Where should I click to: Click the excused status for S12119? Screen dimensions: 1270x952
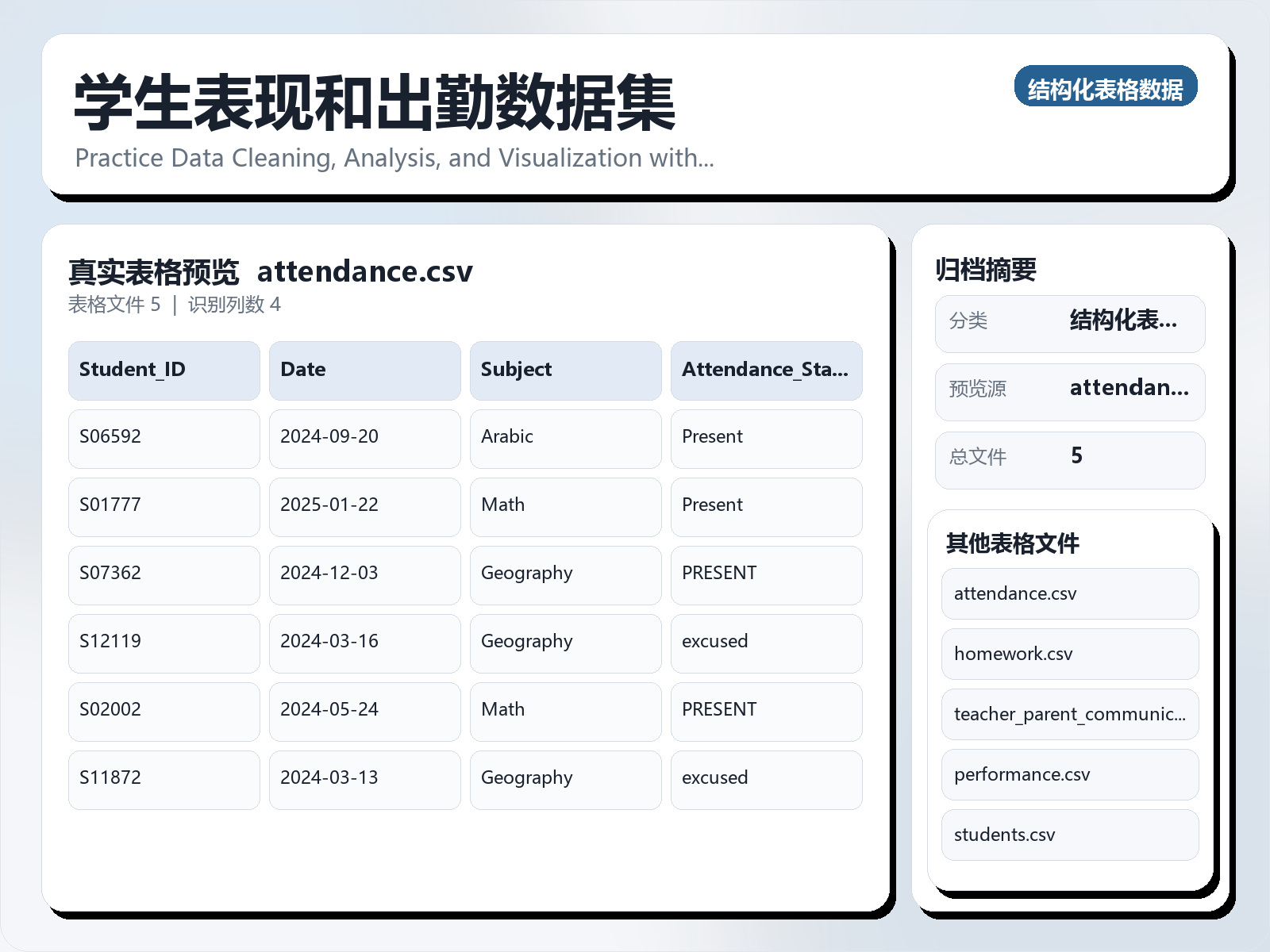tap(766, 643)
